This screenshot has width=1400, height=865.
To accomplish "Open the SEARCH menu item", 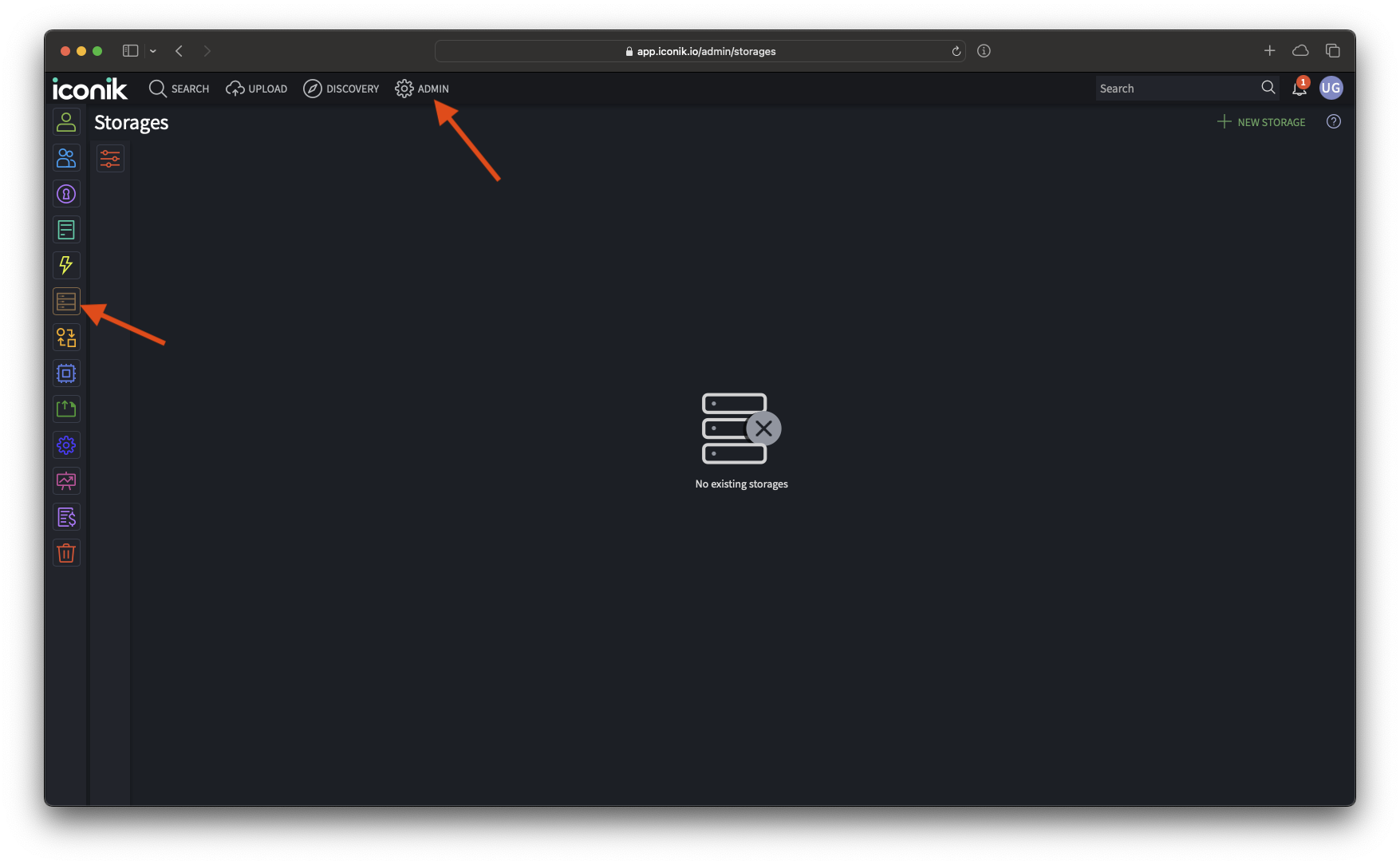I will pyautogui.click(x=179, y=89).
